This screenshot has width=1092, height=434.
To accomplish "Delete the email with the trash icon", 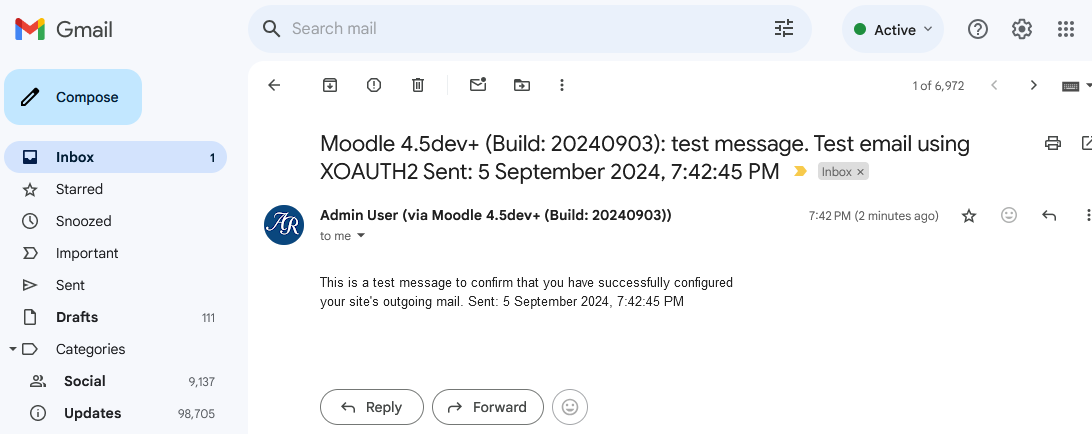I will pyautogui.click(x=418, y=85).
